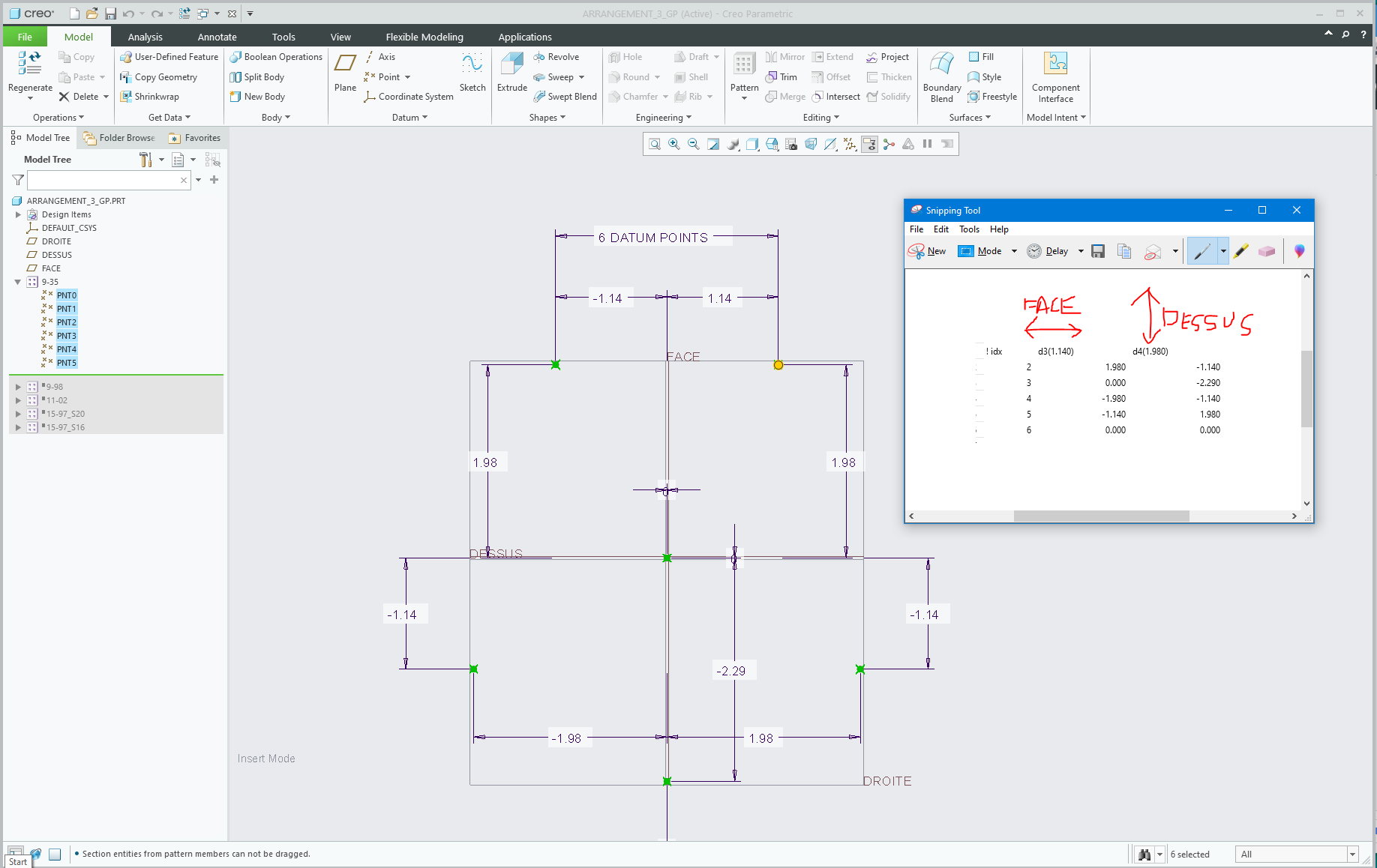Image resolution: width=1377 pixels, height=868 pixels.
Task: Select the highlighter in Snipping Tool
Action: (x=1240, y=251)
